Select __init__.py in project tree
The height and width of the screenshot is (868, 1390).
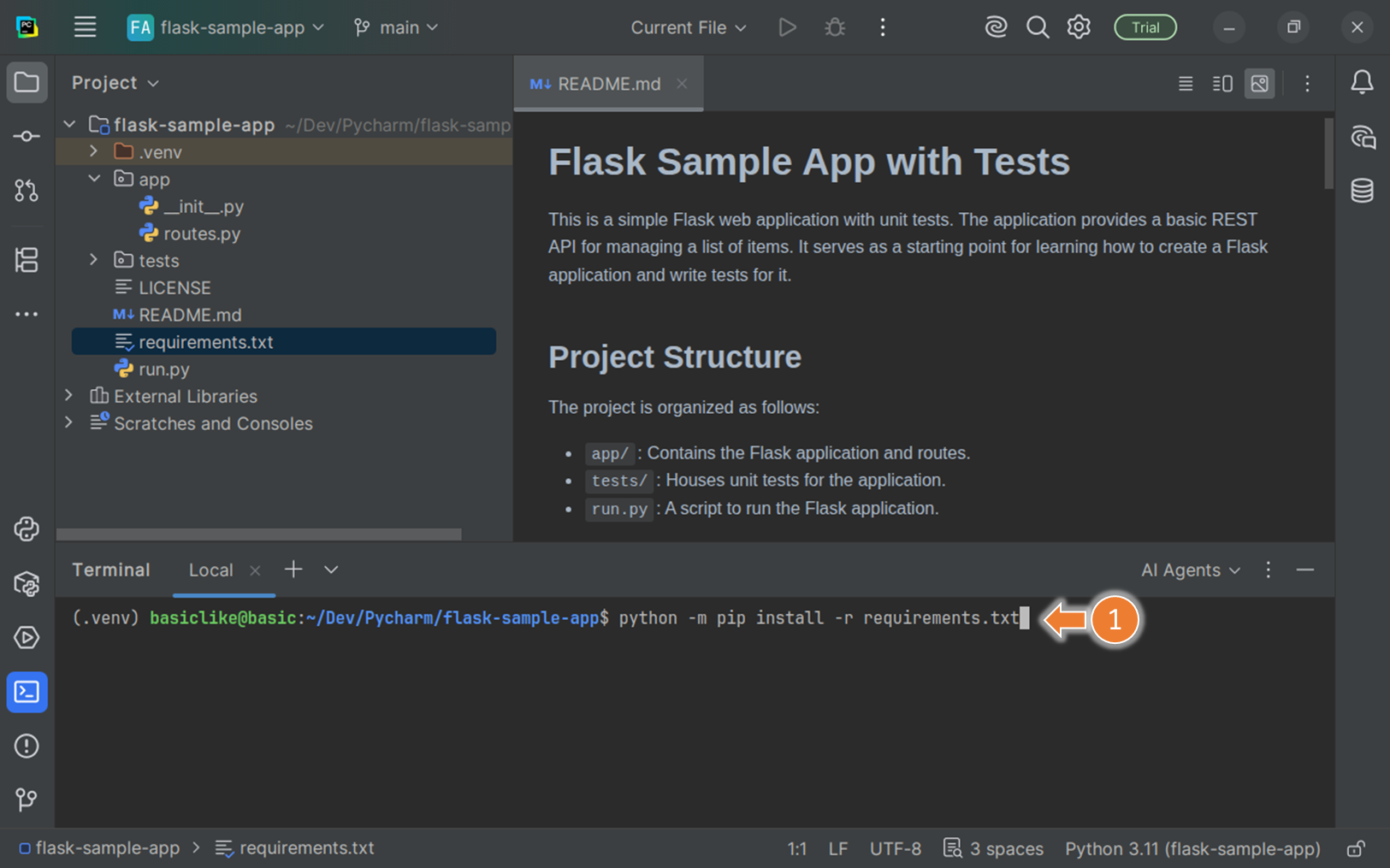pyautogui.click(x=192, y=206)
